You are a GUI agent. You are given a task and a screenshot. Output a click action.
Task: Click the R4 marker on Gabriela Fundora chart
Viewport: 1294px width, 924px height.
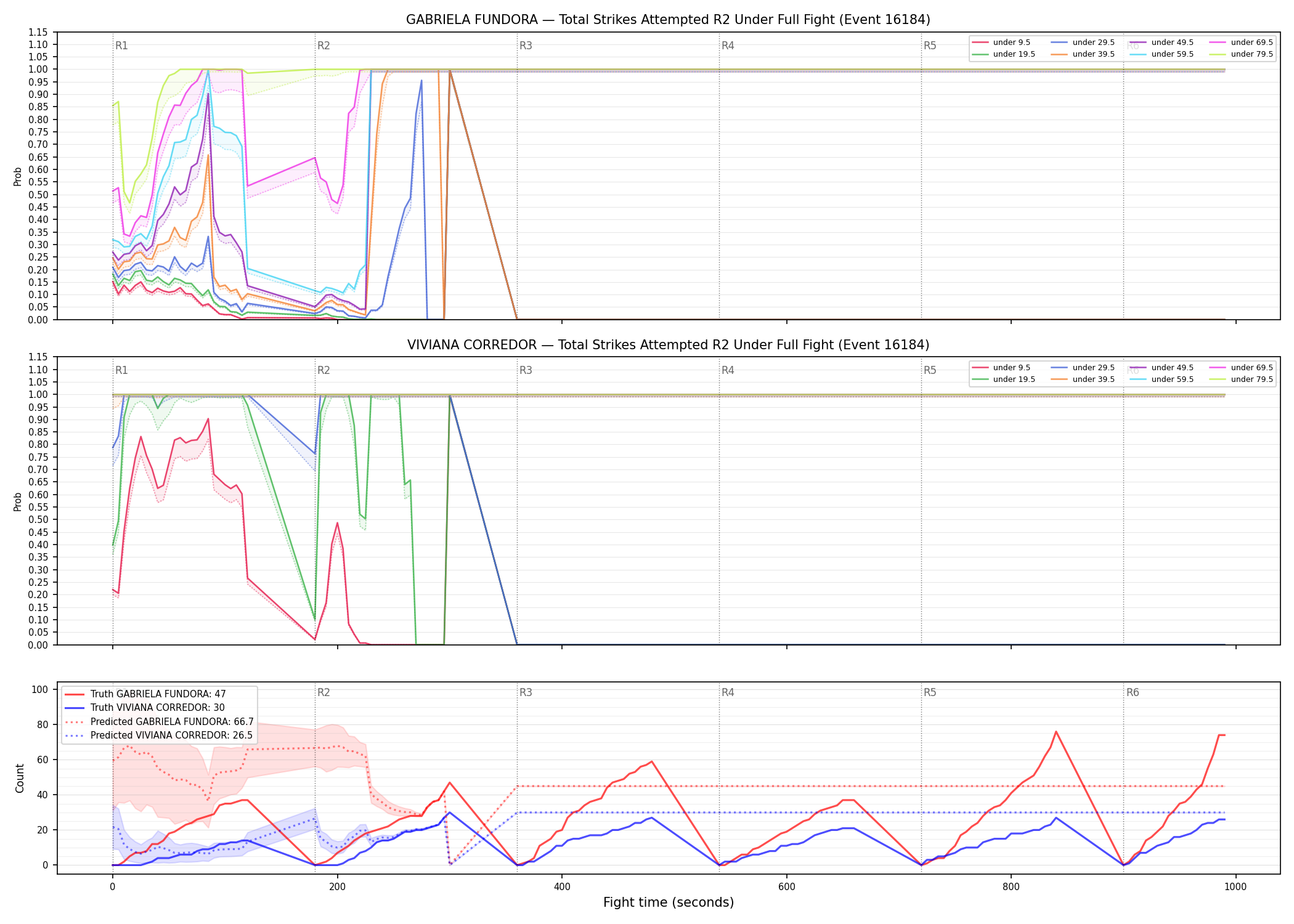click(x=728, y=46)
